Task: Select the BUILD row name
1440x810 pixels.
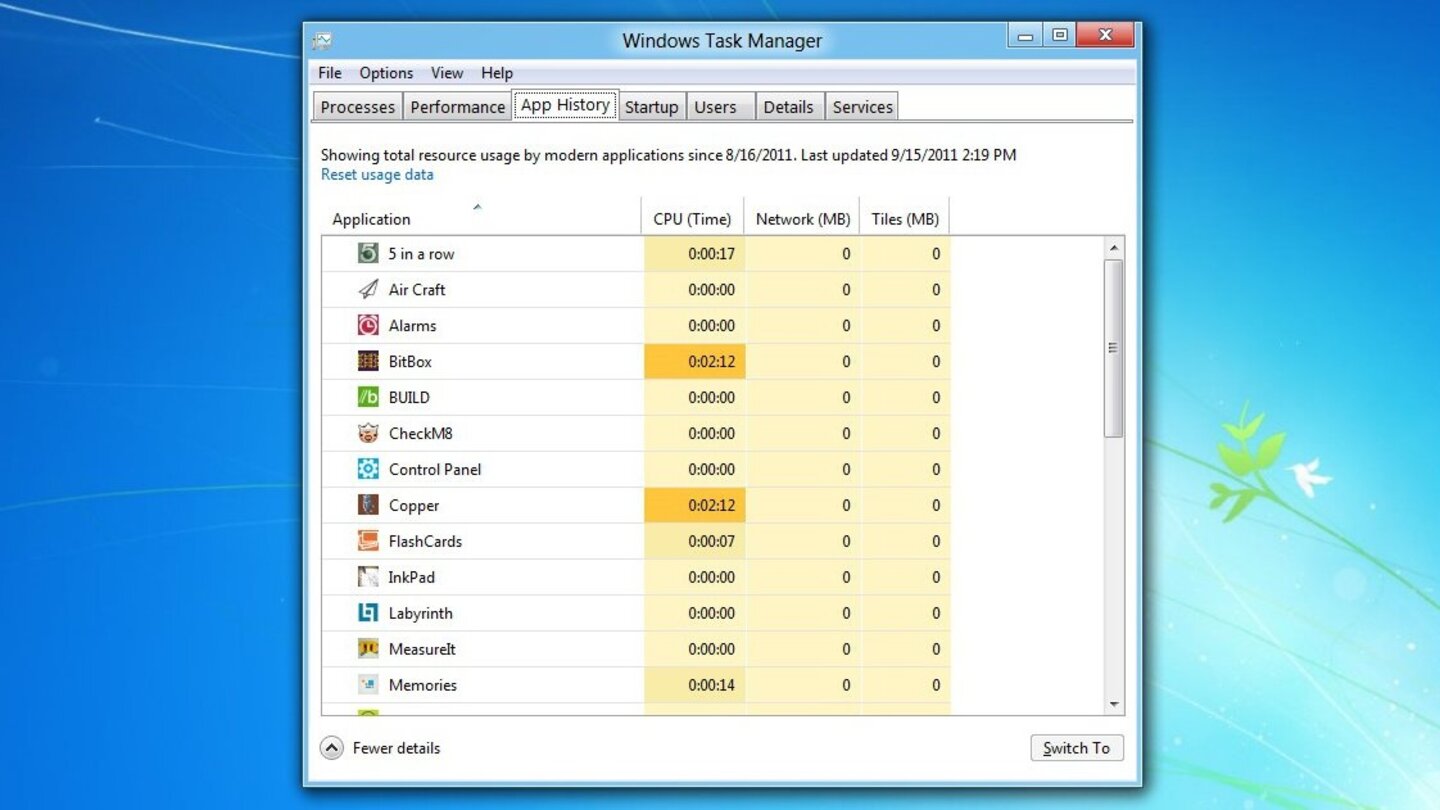Action: tap(409, 398)
